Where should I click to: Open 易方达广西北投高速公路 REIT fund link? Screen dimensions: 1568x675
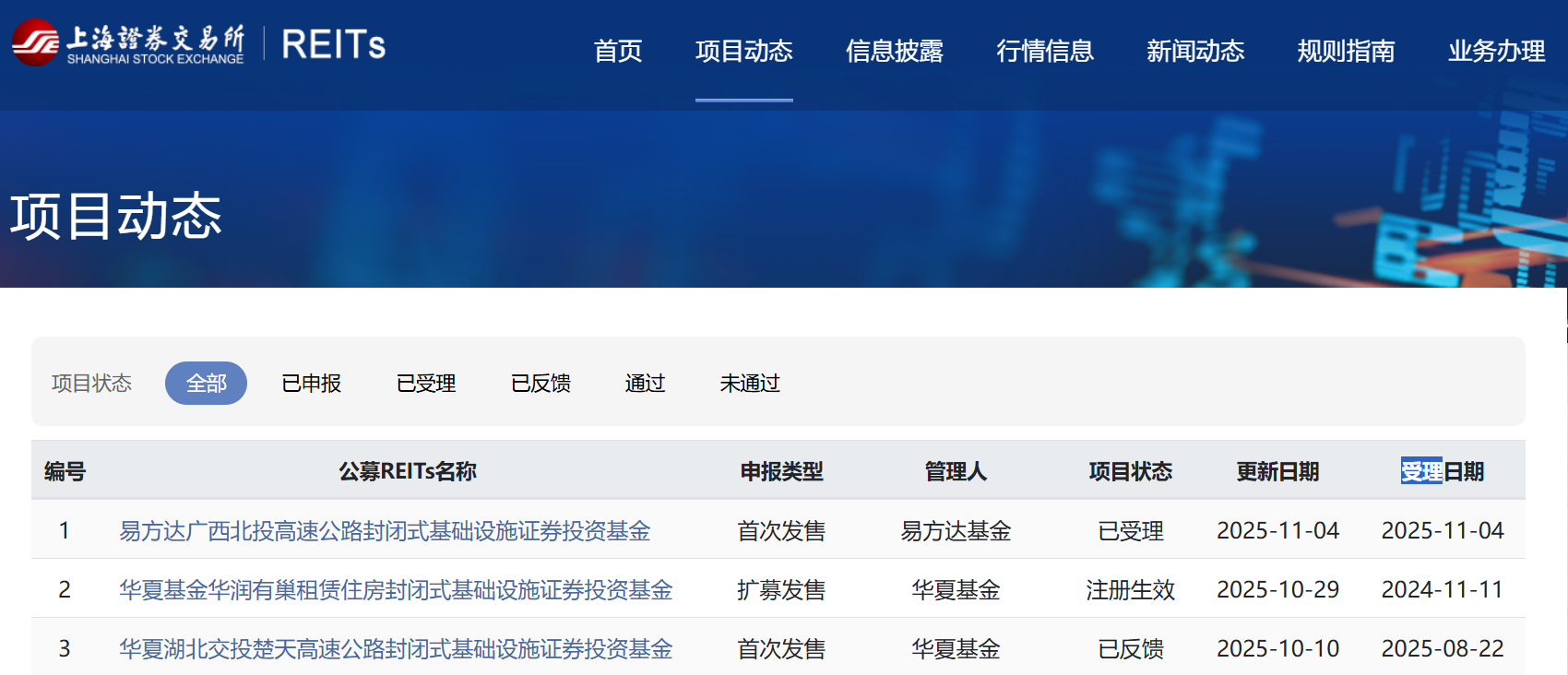coord(385,530)
